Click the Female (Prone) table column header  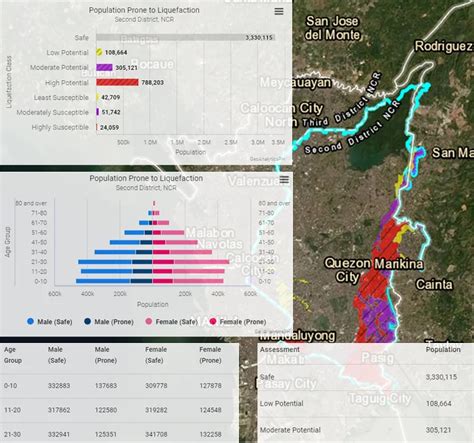[210, 355]
